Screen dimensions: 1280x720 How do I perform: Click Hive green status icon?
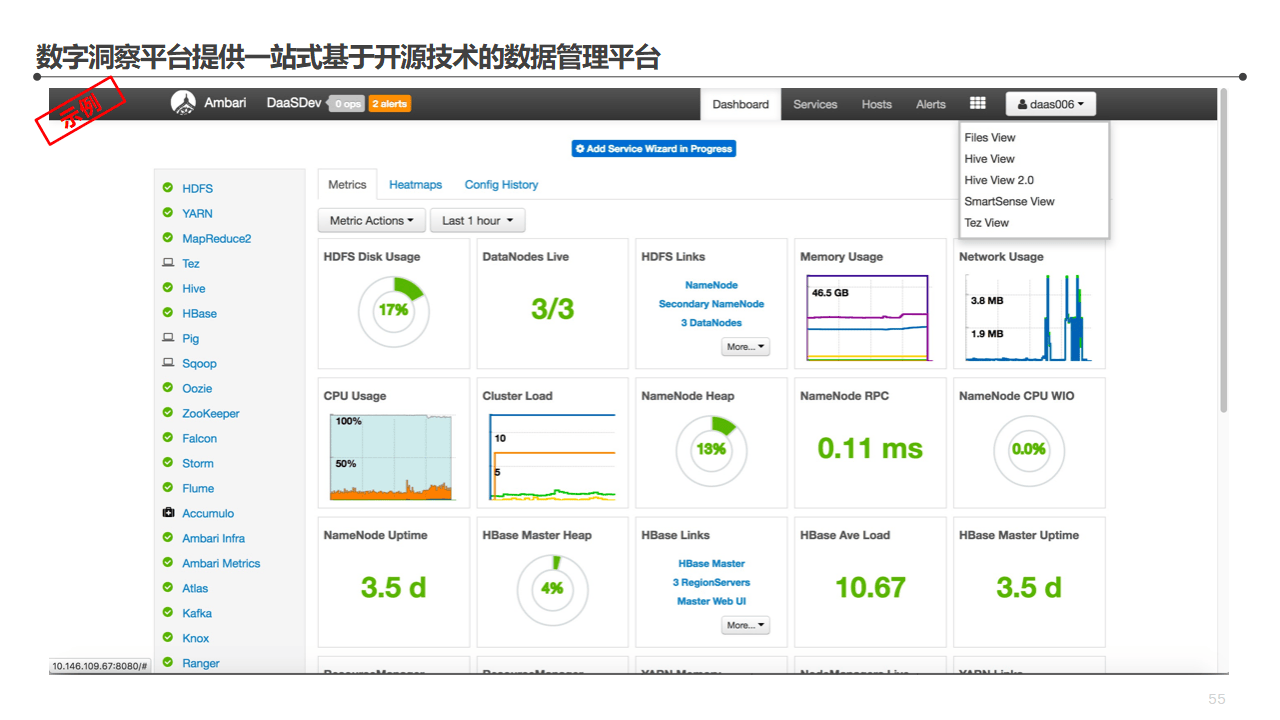point(168,288)
